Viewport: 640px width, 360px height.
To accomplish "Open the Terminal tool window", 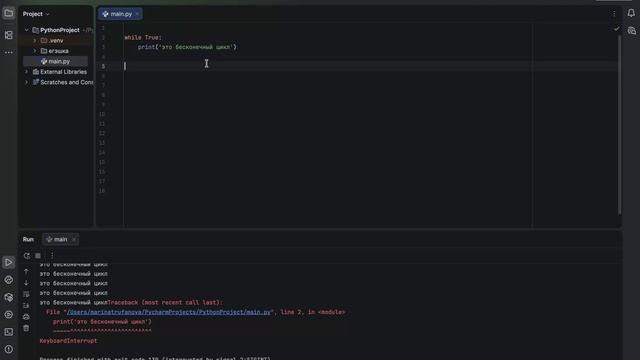I will (x=9, y=332).
